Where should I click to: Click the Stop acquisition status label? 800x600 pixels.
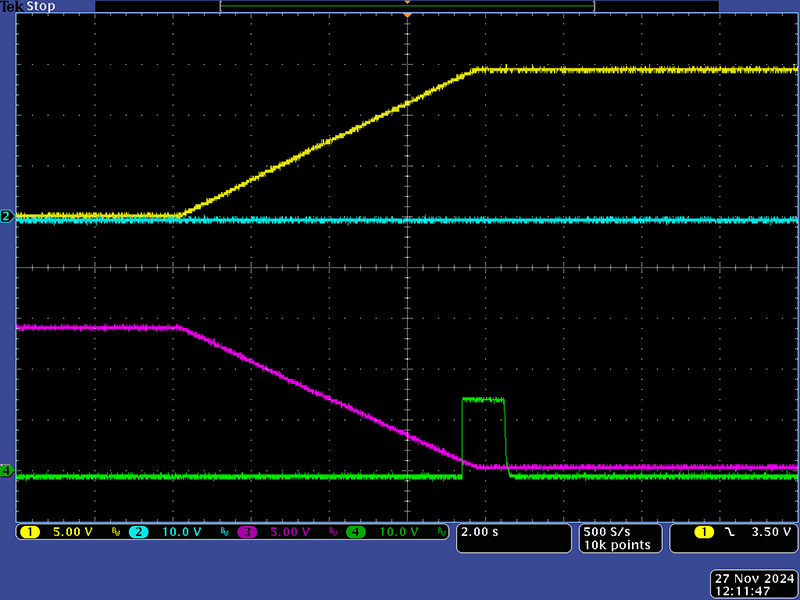(x=41, y=7)
